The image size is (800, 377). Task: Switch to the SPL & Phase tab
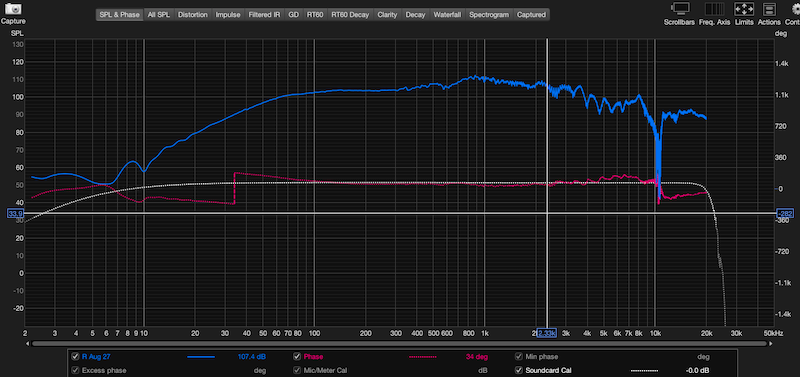pos(119,15)
